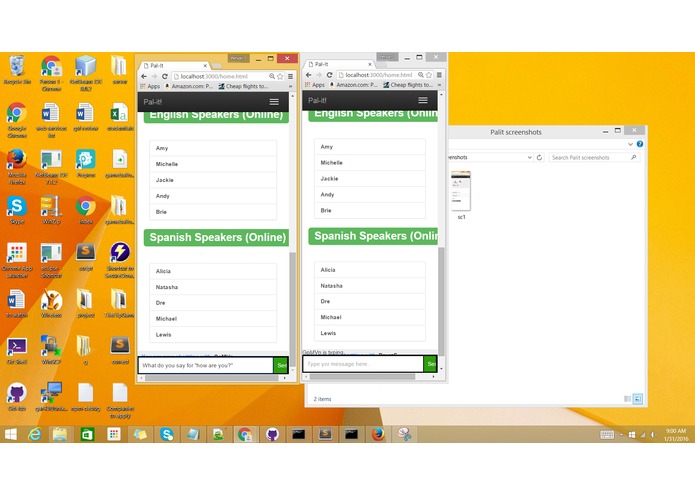This screenshot has width=695, height=494.
Task: Open GitHub from the taskbar
Action: point(272,434)
